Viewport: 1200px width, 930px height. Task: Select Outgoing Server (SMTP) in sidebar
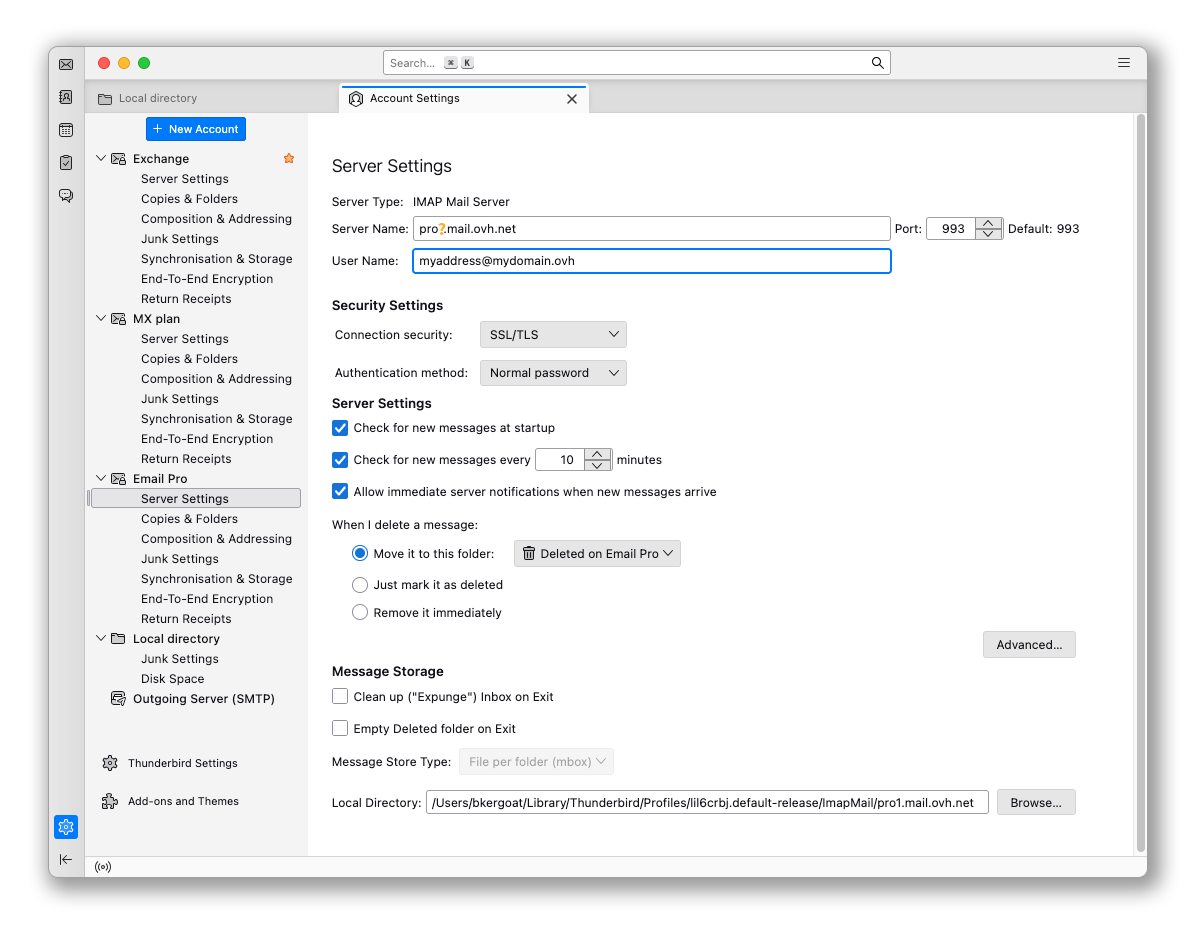(203, 699)
